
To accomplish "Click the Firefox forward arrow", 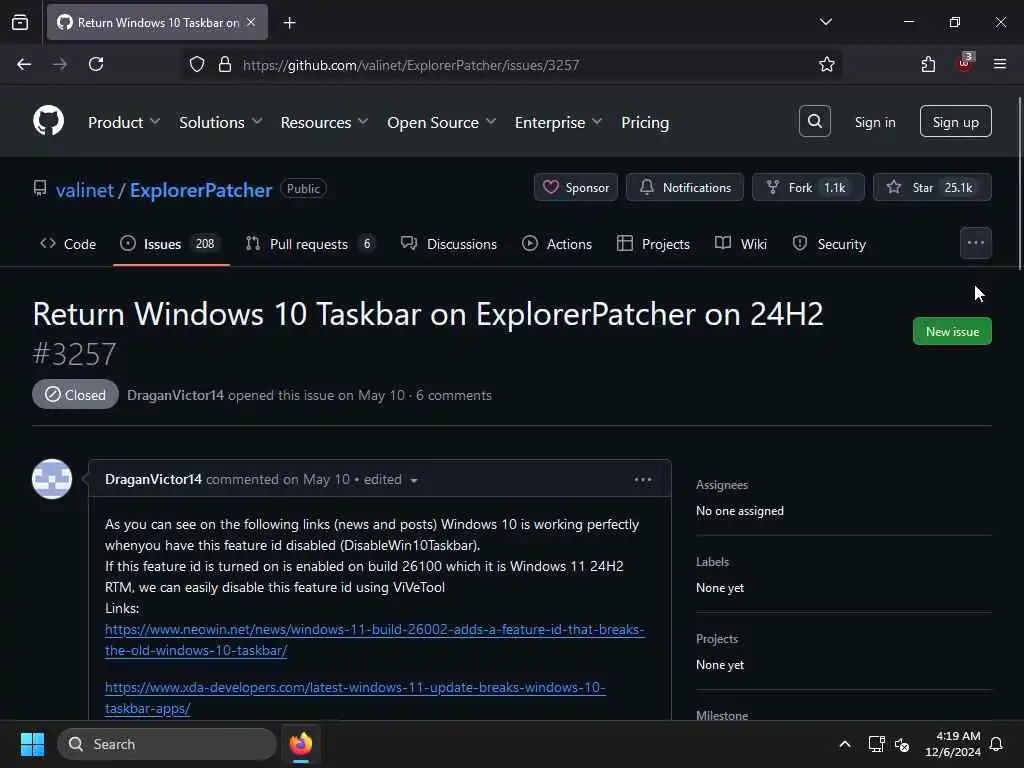I will click(59, 65).
